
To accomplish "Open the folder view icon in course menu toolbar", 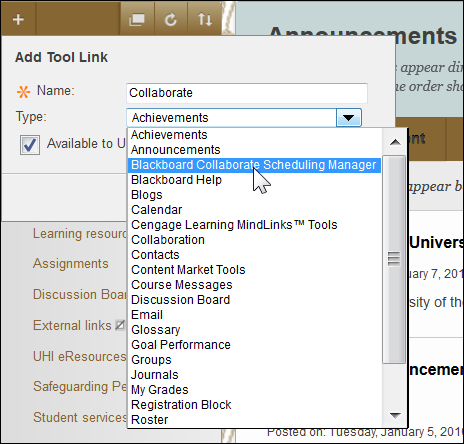I will pyautogui.click(x=137, y=20).
